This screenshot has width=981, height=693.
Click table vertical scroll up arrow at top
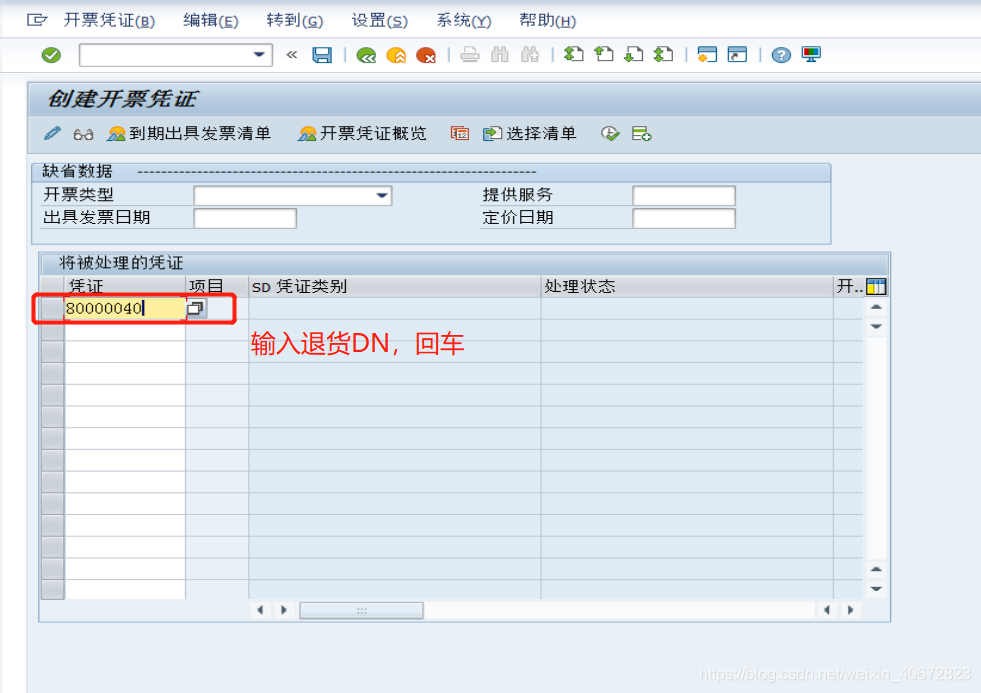tap(877, 307)
